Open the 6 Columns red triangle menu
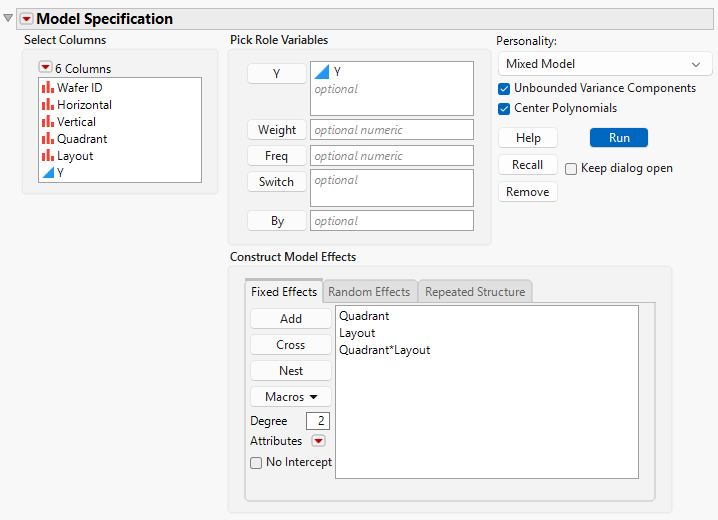Screen dimensions: 718x520 click(x=45, y=68)
